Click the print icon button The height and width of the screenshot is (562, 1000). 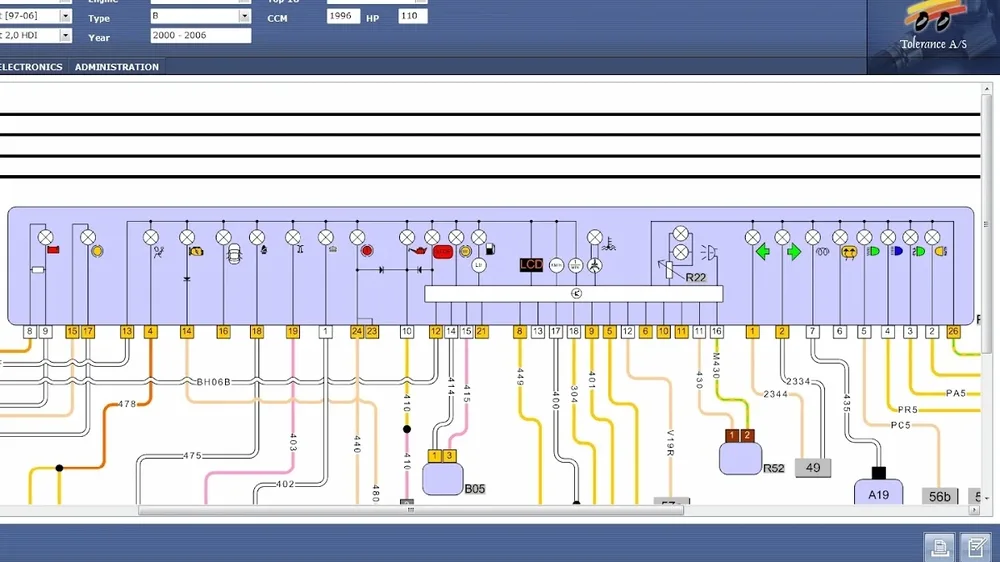coord(939,547)
